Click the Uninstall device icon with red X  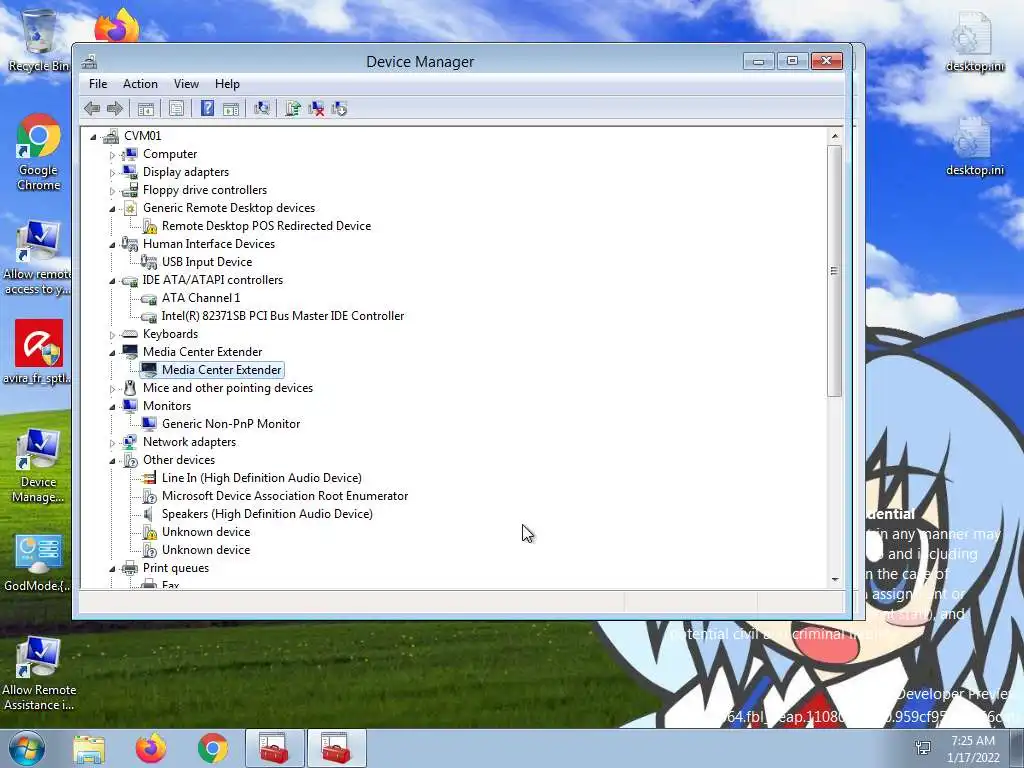click(316, 108)
